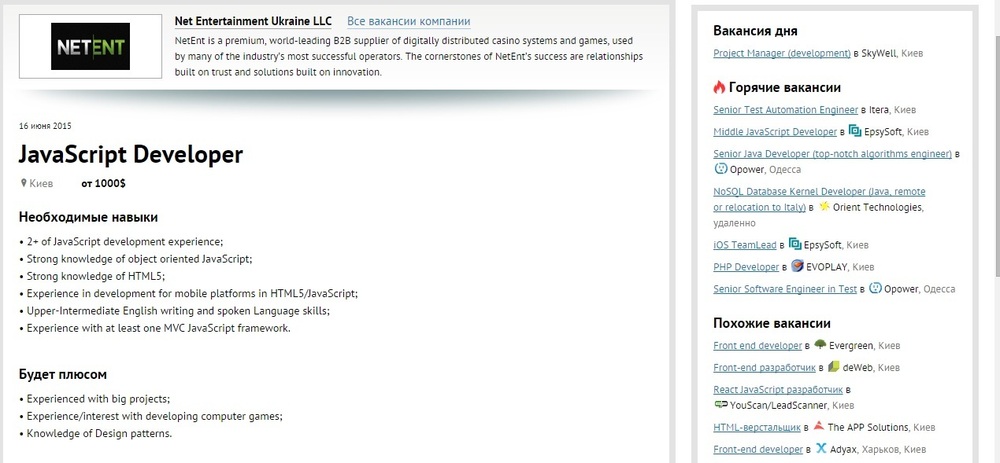Open the Все вакансии компании link
1000x463 pixels.
coord(408,21)
